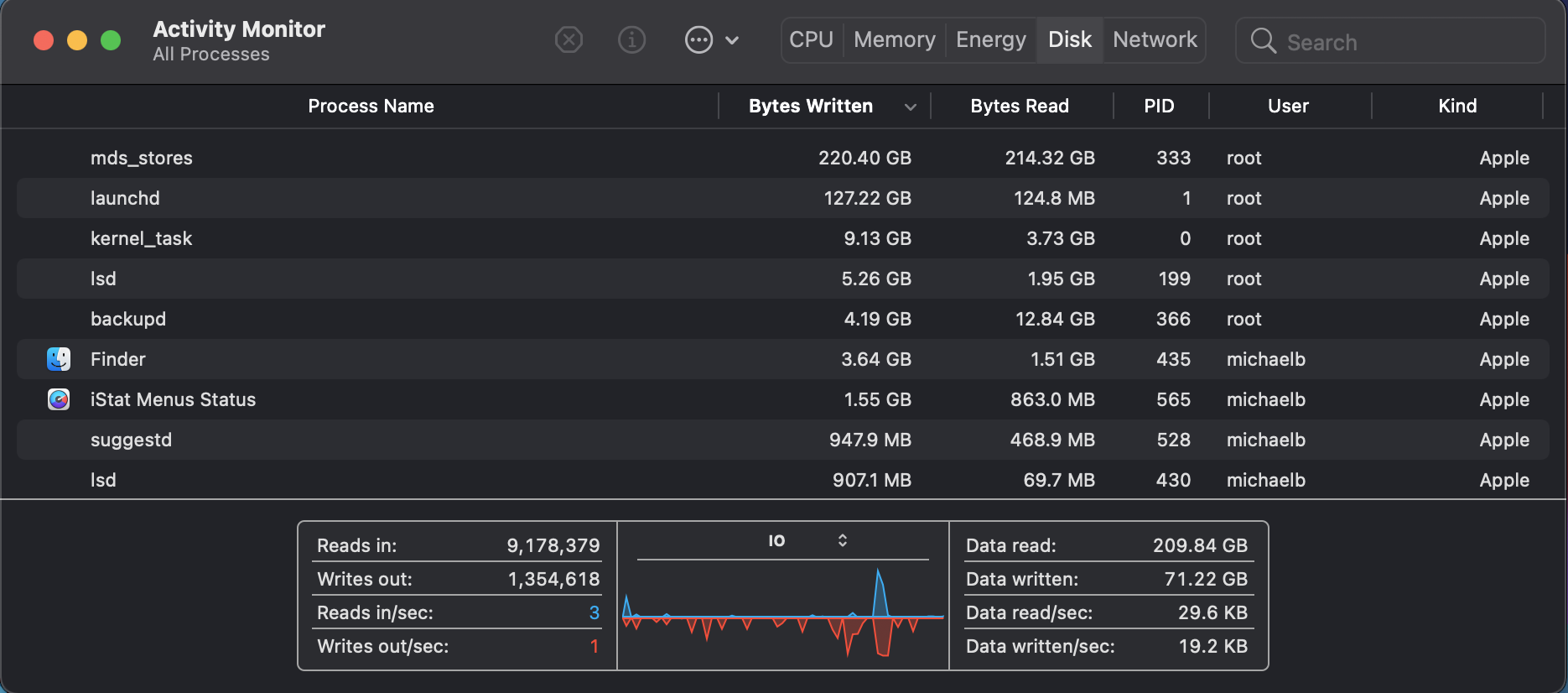Select the Network tab

1155,39
